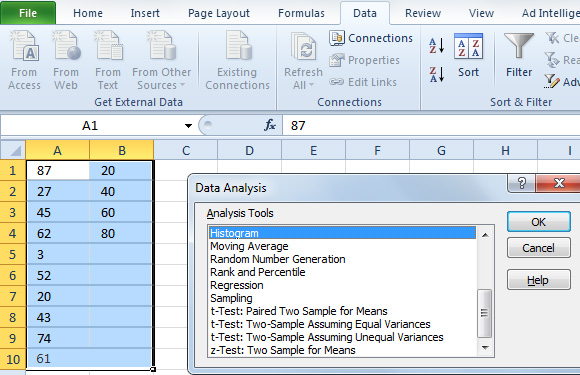Select column C header

(x=186, y=151)
